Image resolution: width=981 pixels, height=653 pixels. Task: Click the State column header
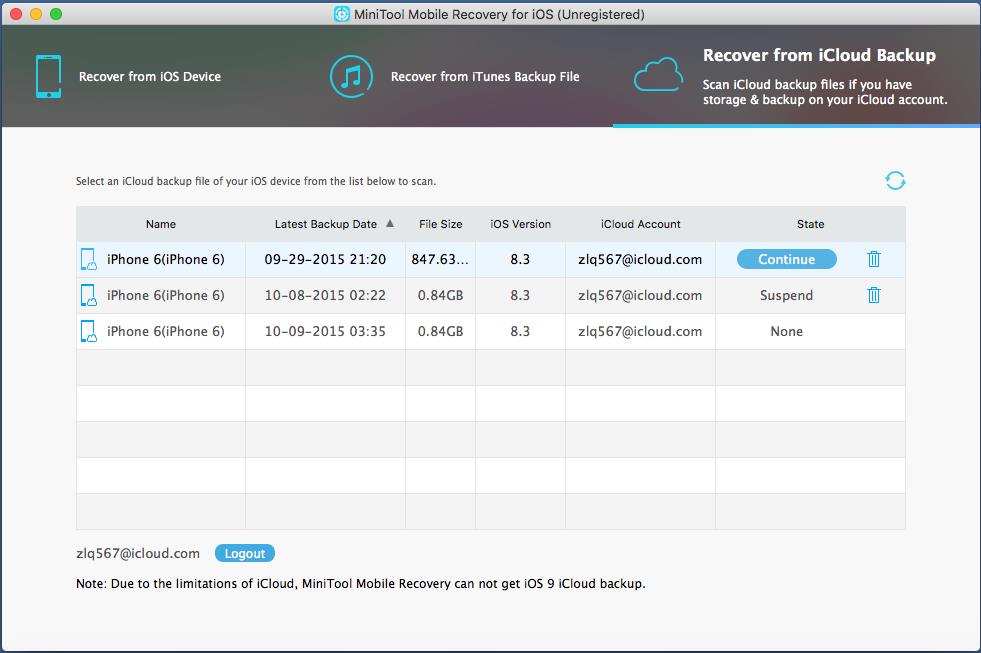click(x=810, y=224)
